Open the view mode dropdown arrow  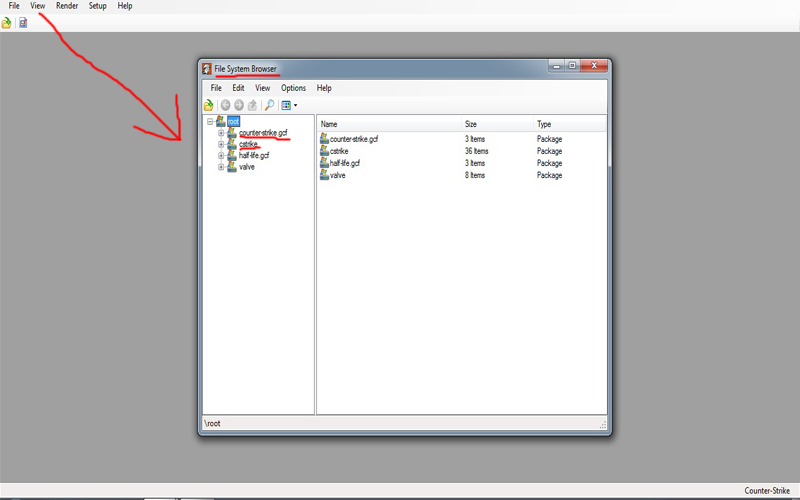pyautogui.click(x=295, y=106)
